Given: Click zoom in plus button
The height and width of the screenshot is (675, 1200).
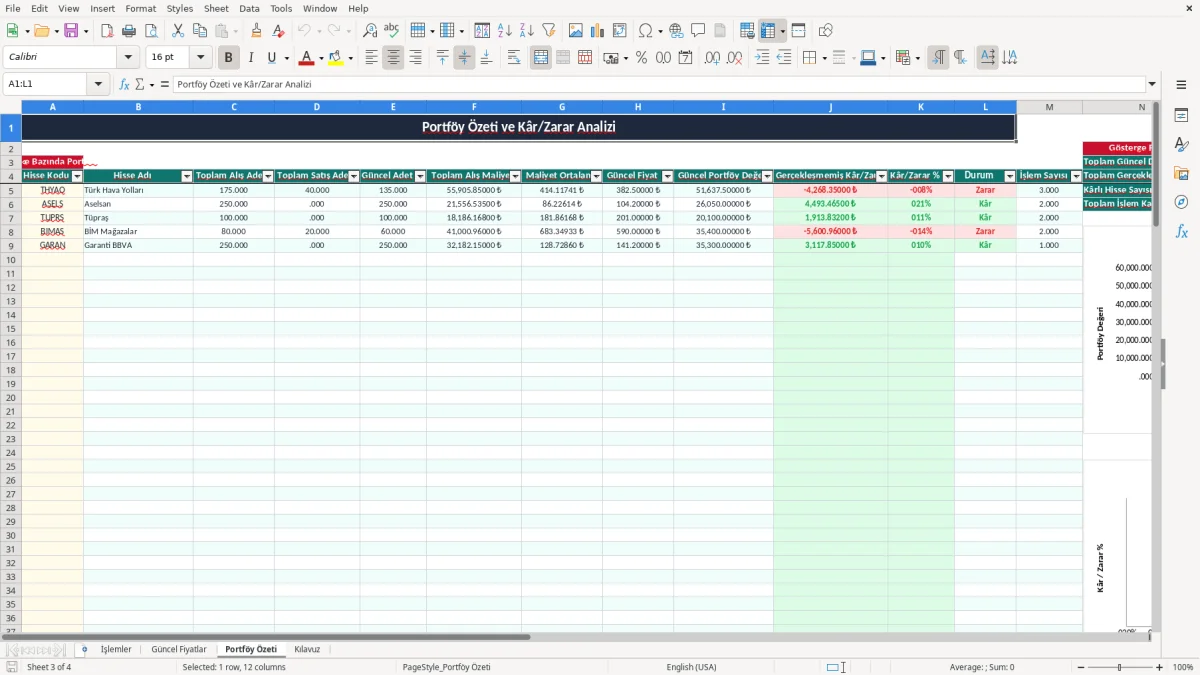Looking at the screenshot, I should (x=1159, y=667).
